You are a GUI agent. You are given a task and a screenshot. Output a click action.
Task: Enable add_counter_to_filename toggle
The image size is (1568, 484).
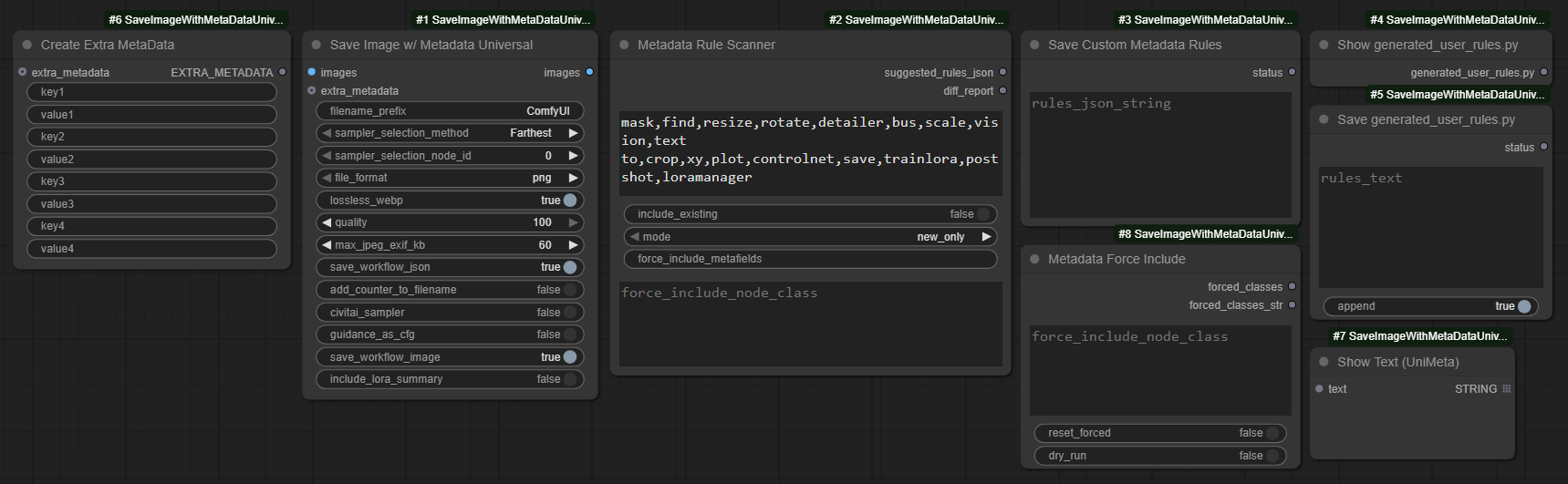[570, 290]
